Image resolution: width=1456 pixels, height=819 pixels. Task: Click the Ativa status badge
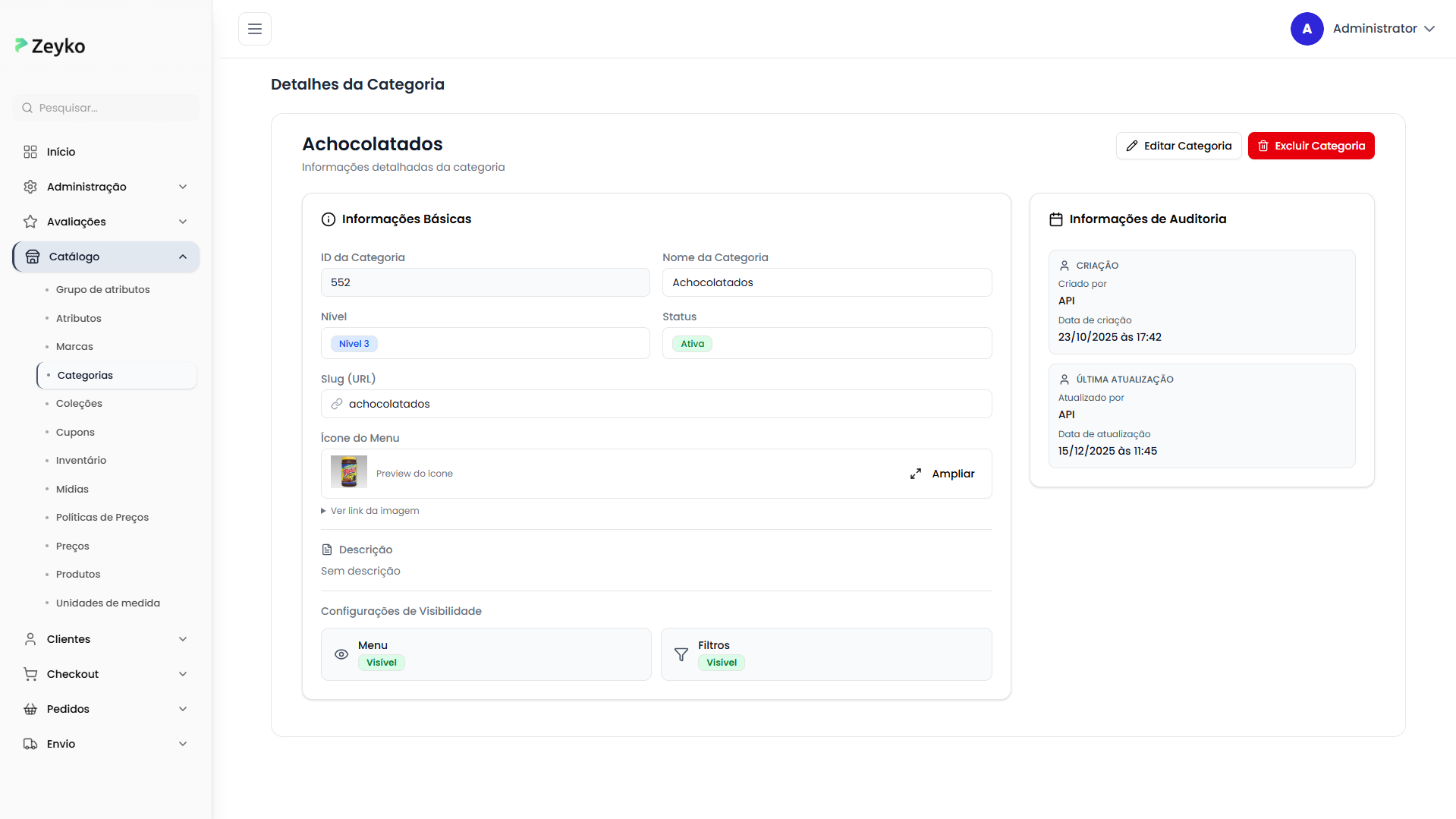692,344
